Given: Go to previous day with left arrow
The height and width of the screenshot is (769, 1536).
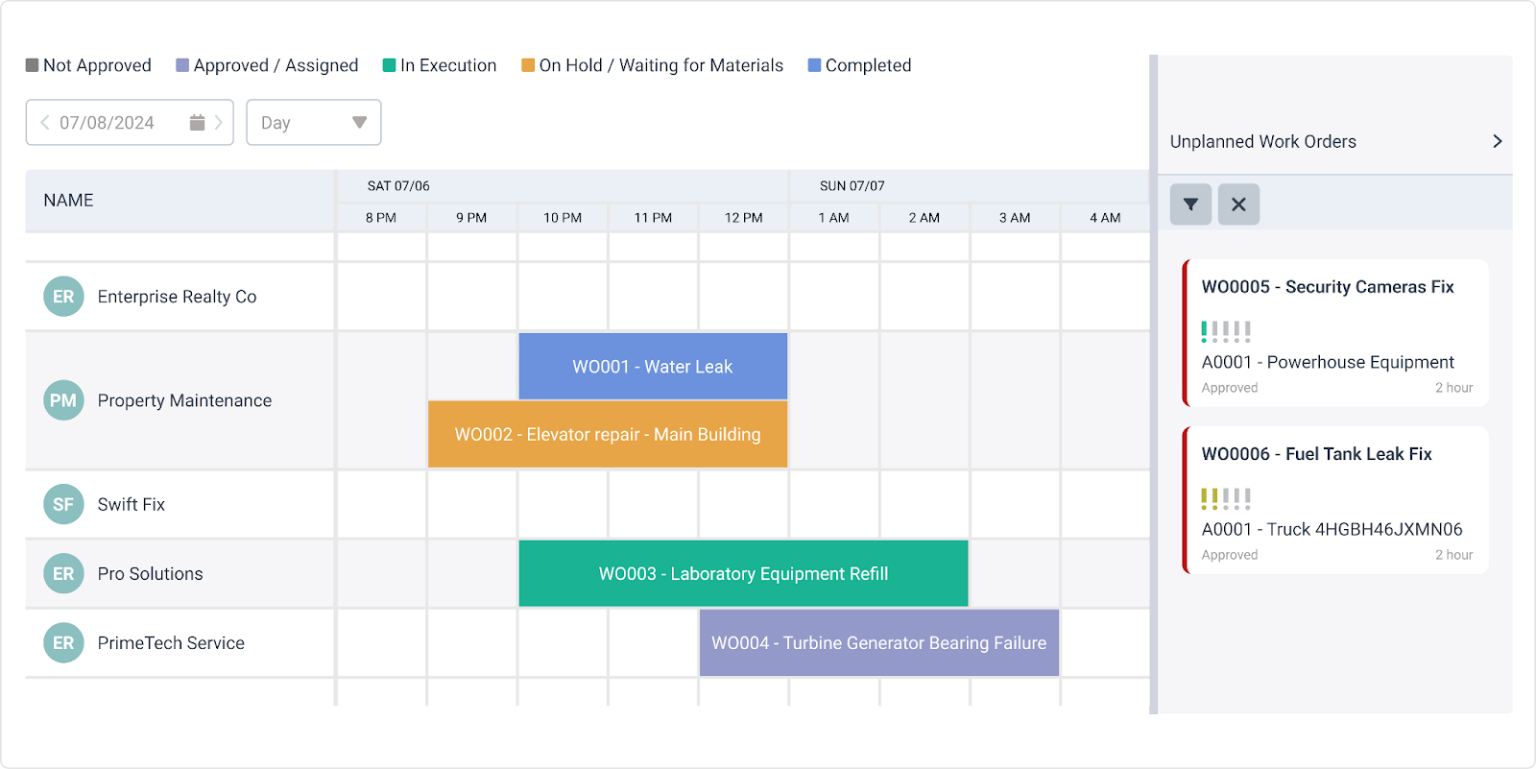Looking at the screenshot, I should 45,121.
